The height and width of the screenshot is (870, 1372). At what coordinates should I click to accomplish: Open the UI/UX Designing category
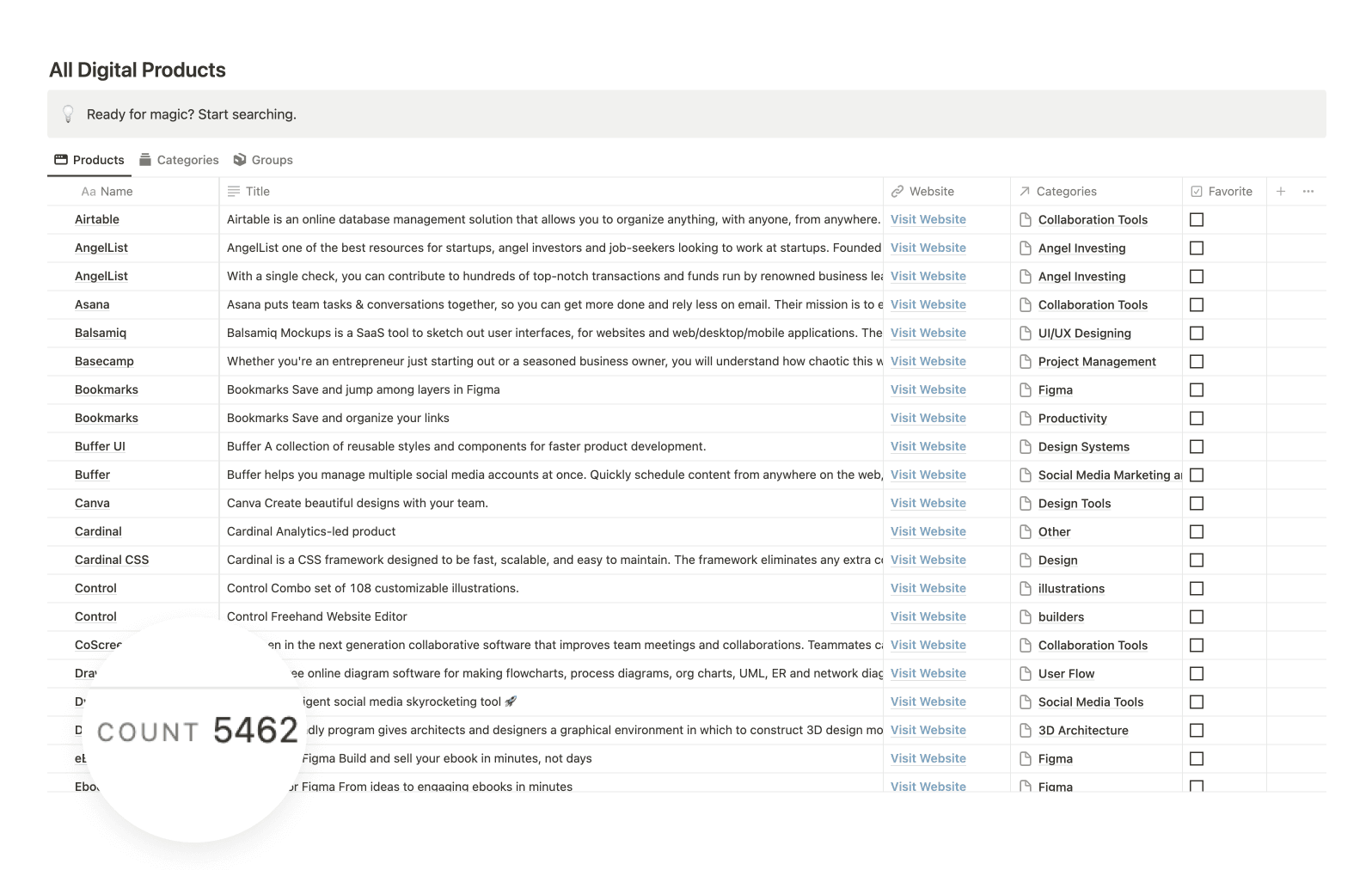(x=1085, y=334)
